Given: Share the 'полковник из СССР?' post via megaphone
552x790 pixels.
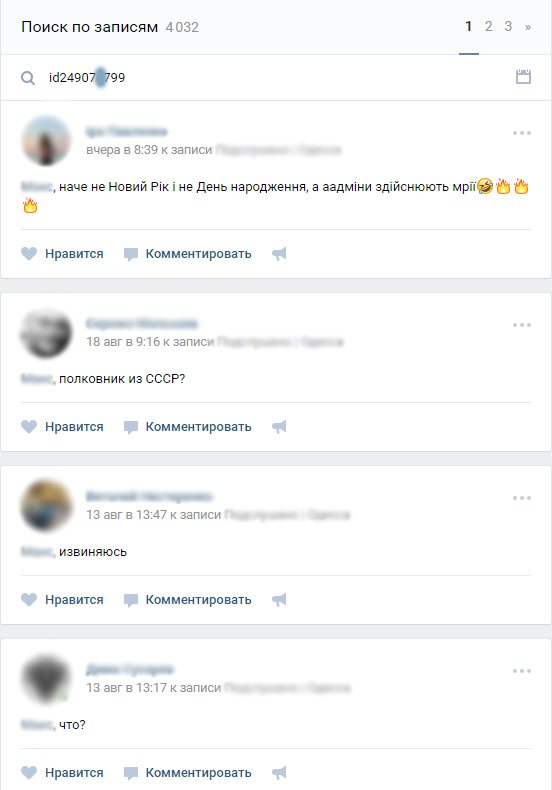Looking at the screenshot, I should pyautogui.click(x=279, y=427).
